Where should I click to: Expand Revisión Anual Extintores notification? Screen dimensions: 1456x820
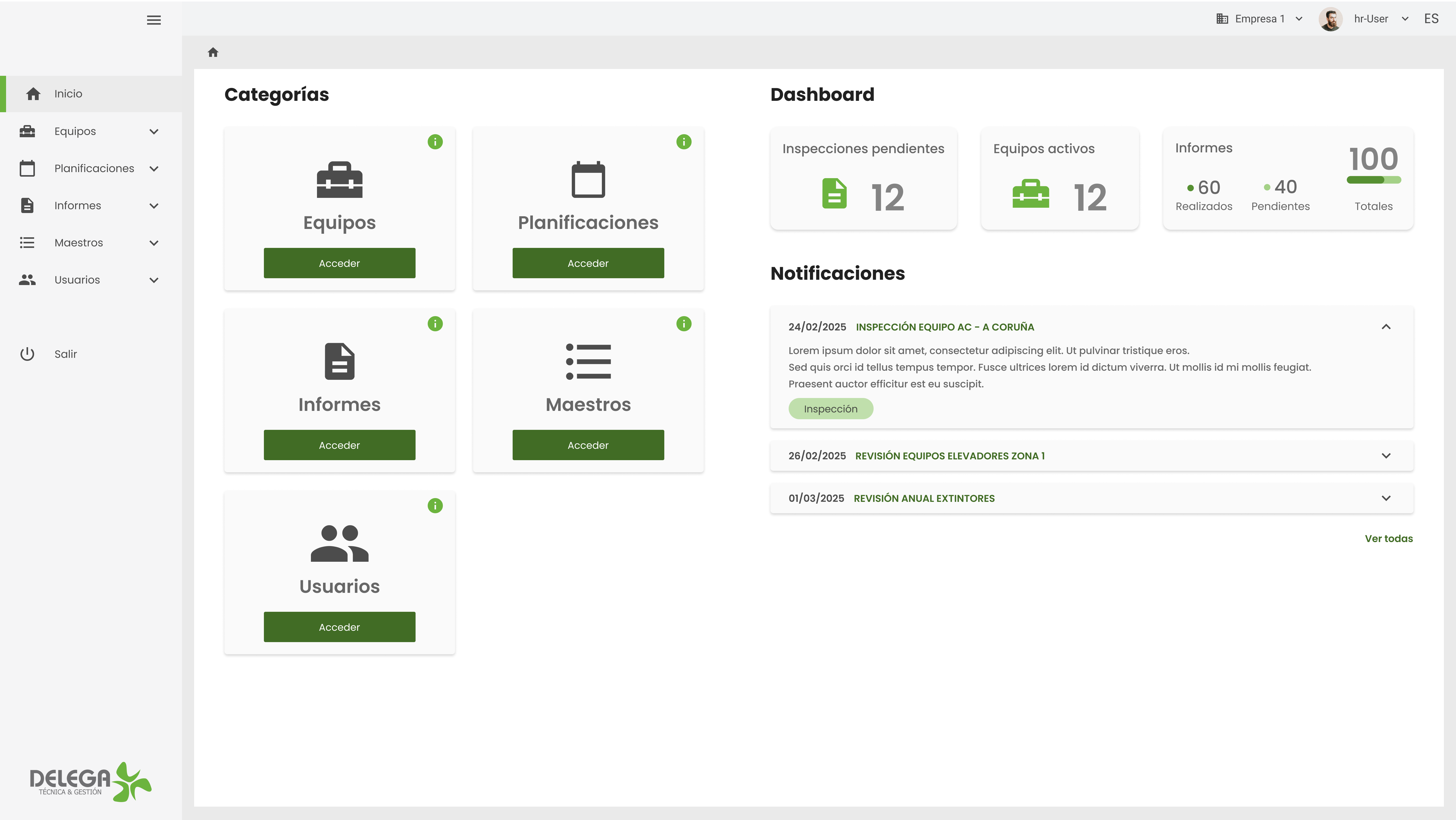1386,498
